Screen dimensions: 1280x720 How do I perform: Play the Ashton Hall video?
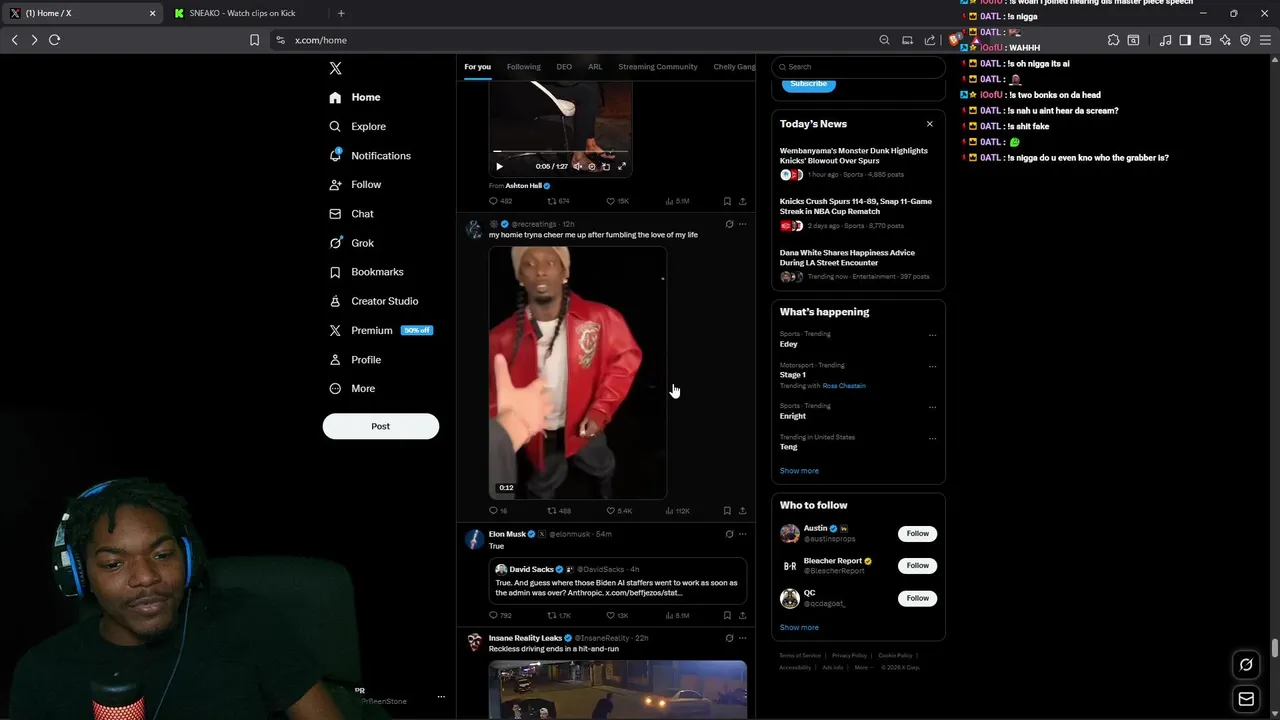(499, 167)
